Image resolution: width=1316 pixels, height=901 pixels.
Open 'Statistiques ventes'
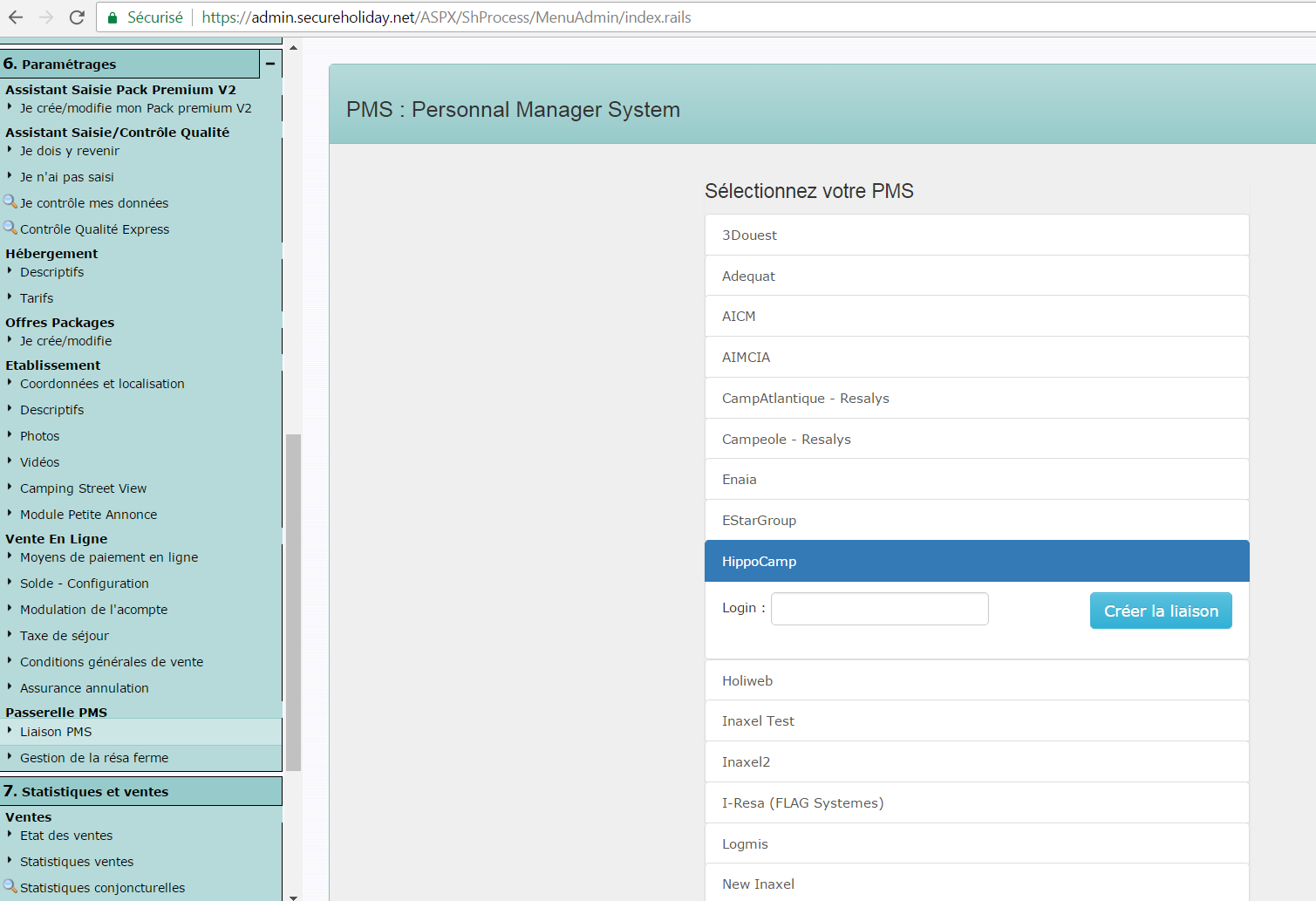[77, 862]
